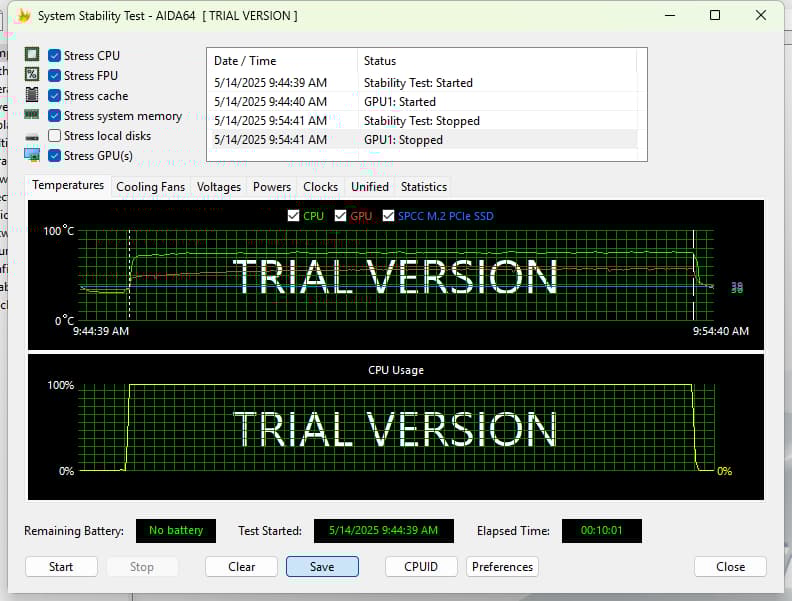
Task: Click the Save button
Action: 322,566
